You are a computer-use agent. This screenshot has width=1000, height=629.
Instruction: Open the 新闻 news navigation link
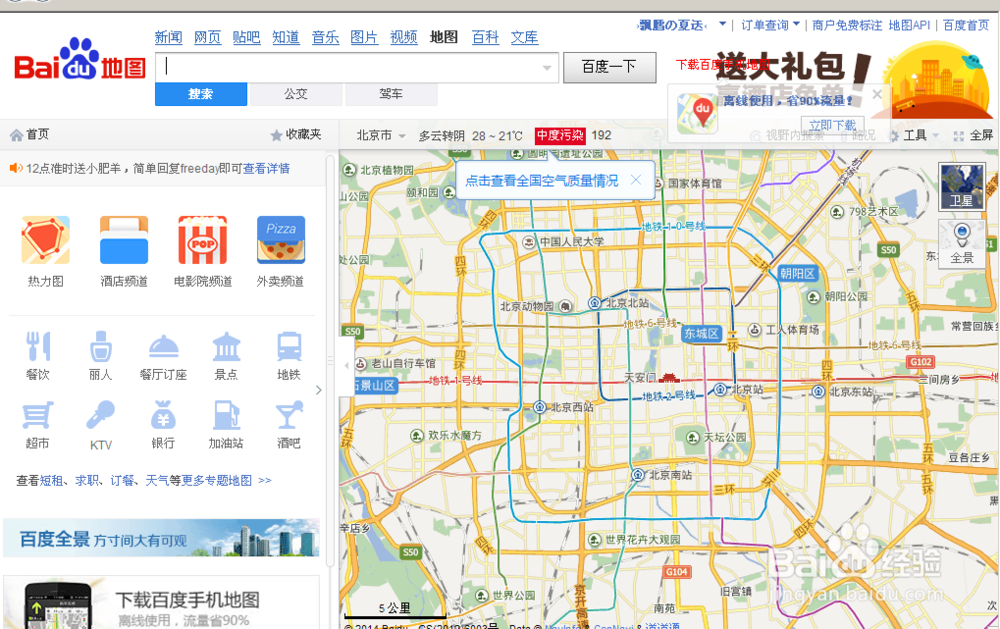coord(168,37)
